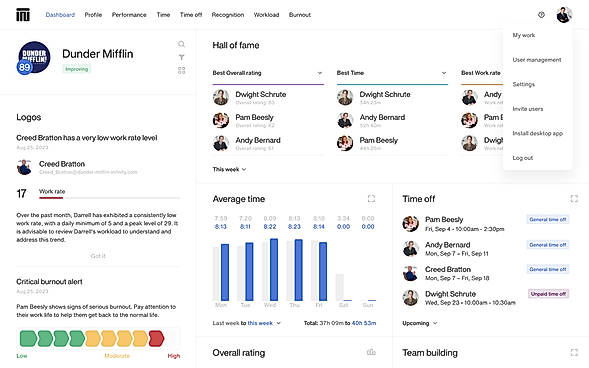Open the Last week to this week dropdown
Image resolution: width=589 pixels, height=368 pixels.
246,323
